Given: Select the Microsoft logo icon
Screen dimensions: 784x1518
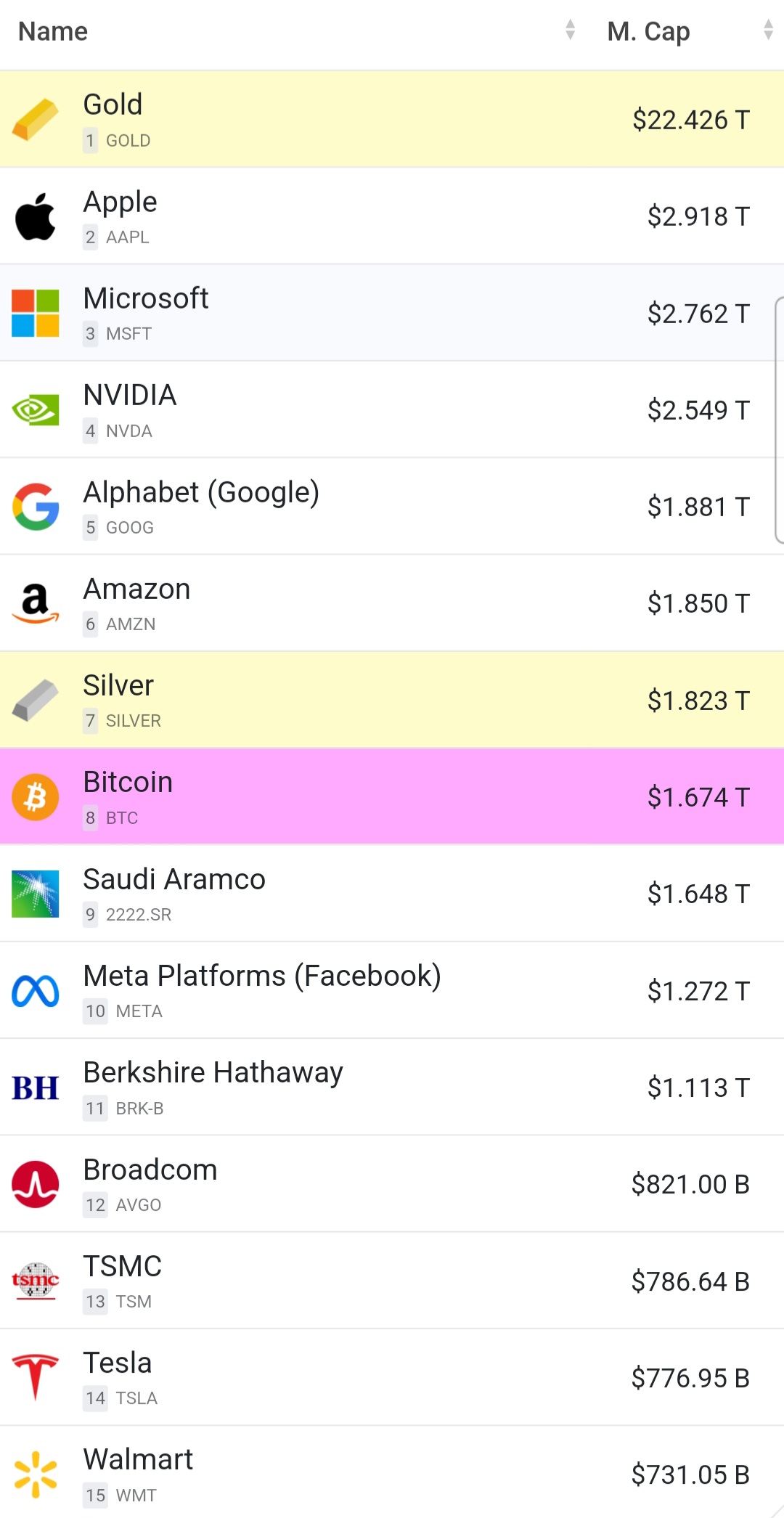Looking at the screenshot, I should [35, 313].
